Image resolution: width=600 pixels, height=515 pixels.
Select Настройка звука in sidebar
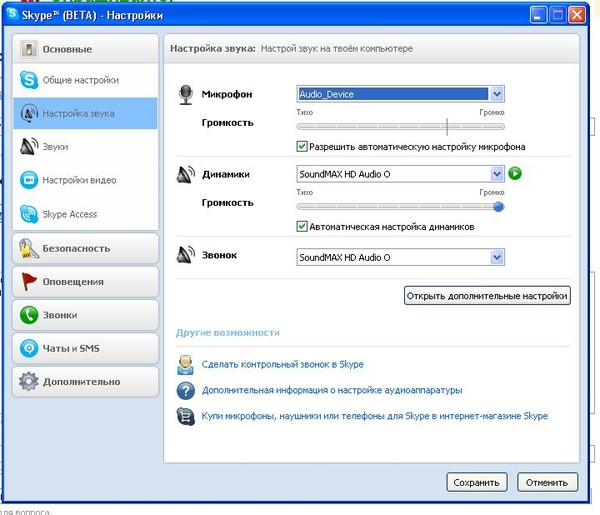click(x=85, y=113)
